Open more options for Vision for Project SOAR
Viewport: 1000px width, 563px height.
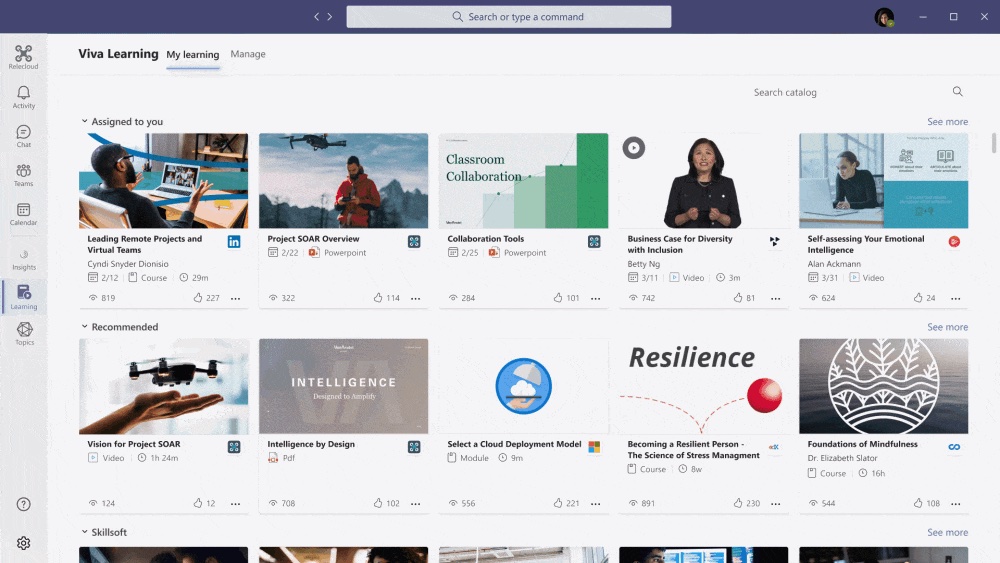click(x=235, y=504)
